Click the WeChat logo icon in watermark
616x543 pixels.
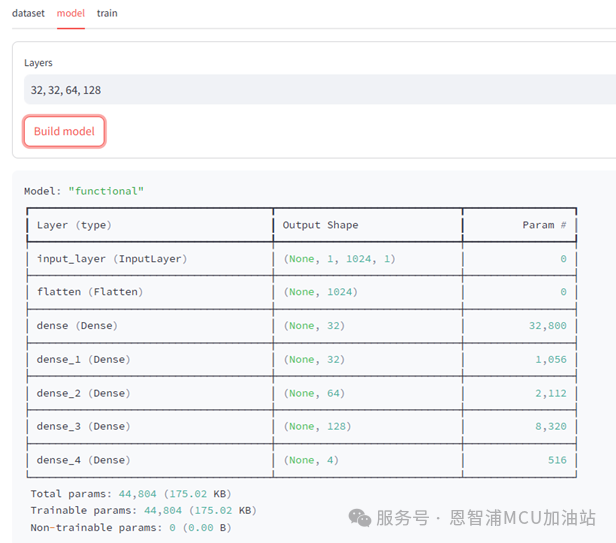pyautogui.click(x=359, y=517)
